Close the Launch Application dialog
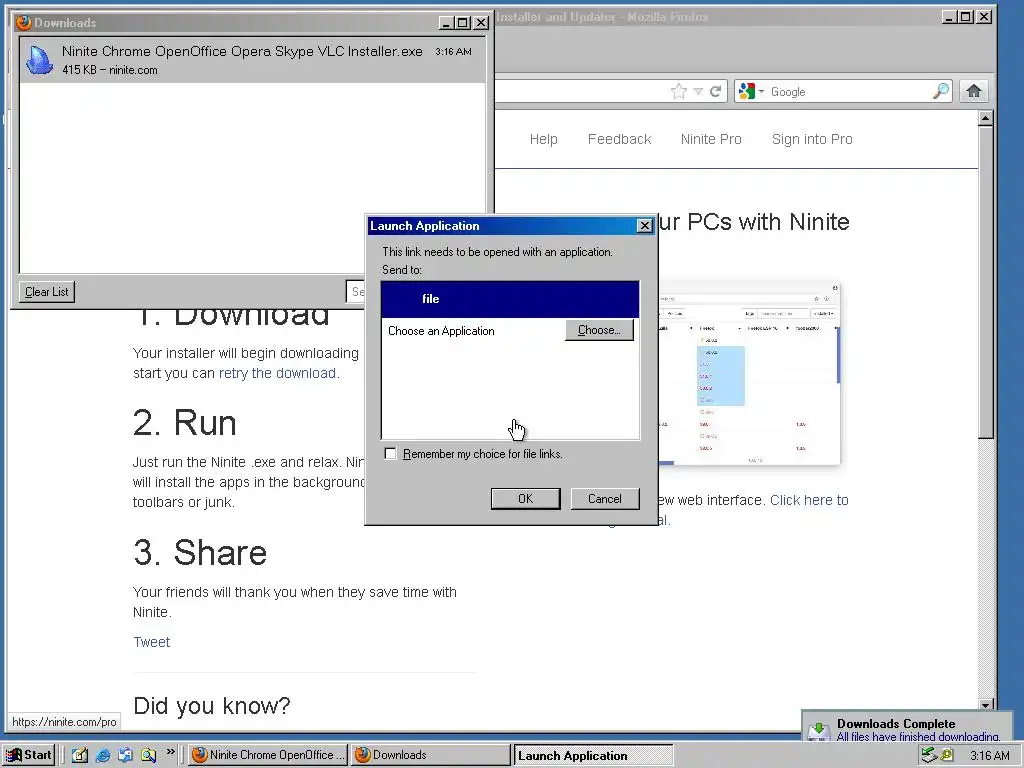 (x=645, y=225)
